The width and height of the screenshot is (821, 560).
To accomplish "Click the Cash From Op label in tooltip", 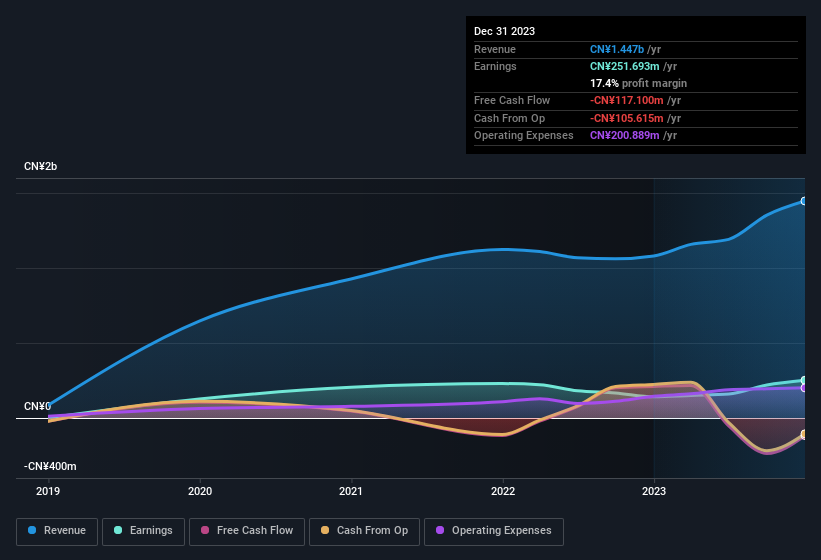I will [509, 118].
